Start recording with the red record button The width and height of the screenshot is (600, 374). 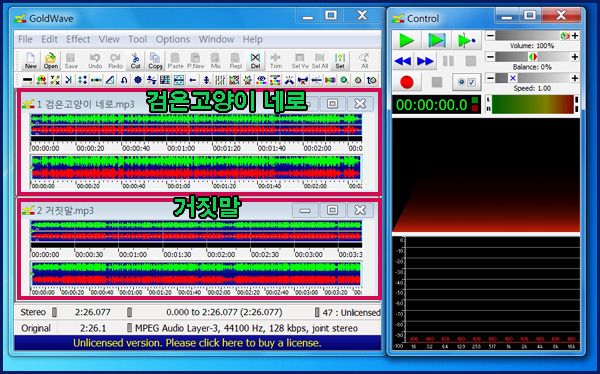(x=406, y=82)
